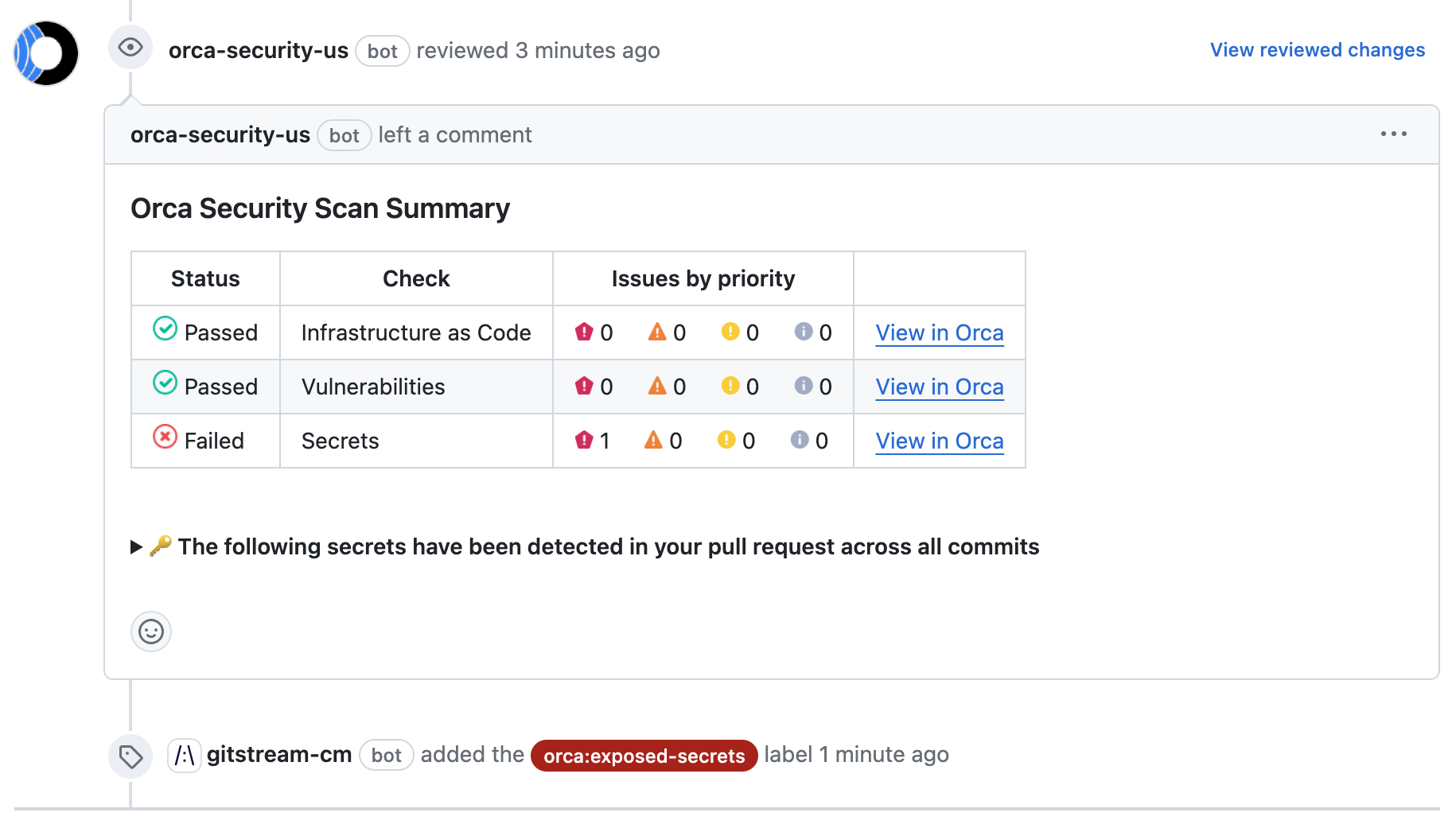Click the gitstream-cm avatar icon
Screen dimensions: 1456x832
coord(184,755)
